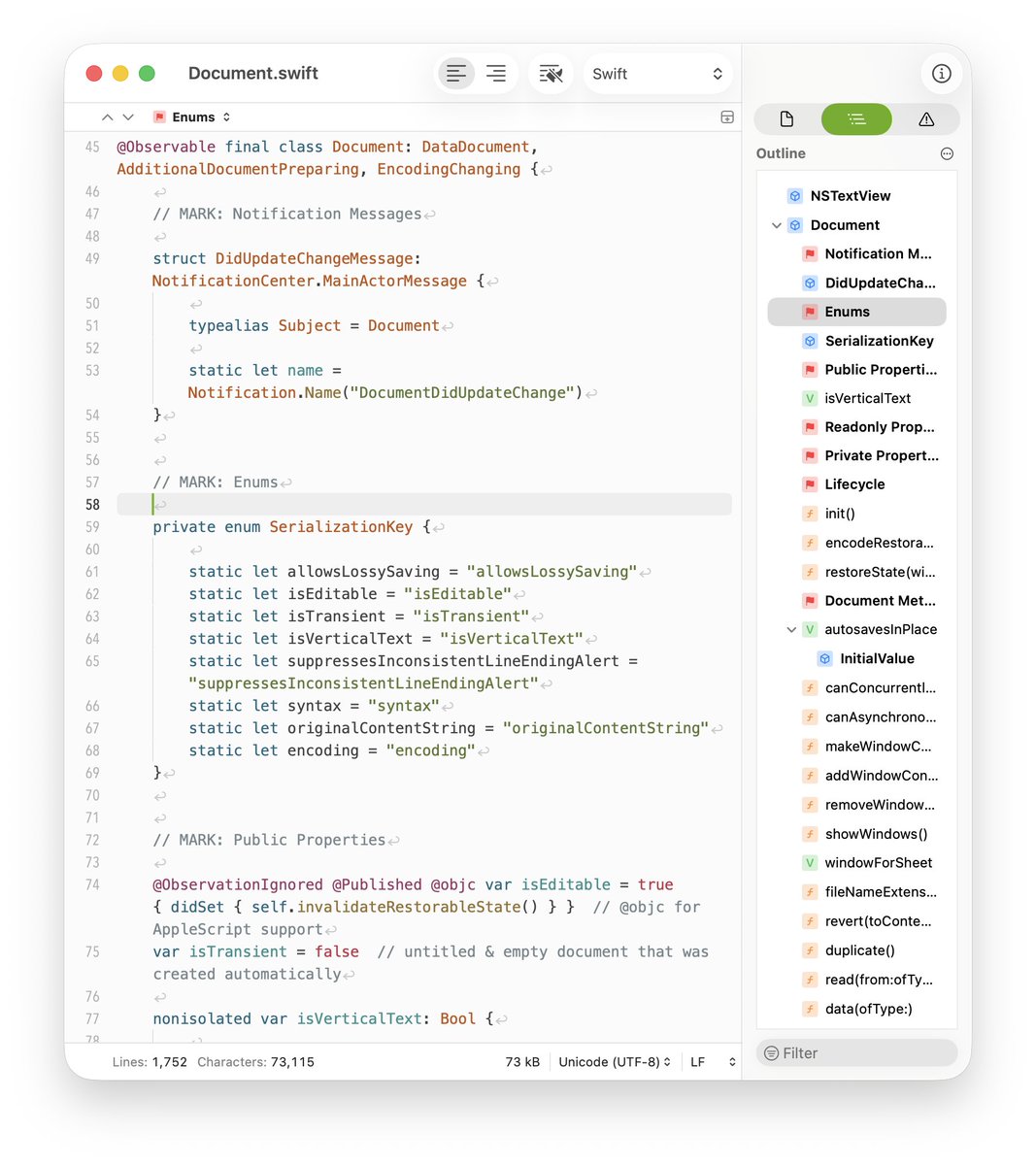Click the Lines: 1,752 status text
Viewport: 1036px width, 1165px height.
point(150,1062)
